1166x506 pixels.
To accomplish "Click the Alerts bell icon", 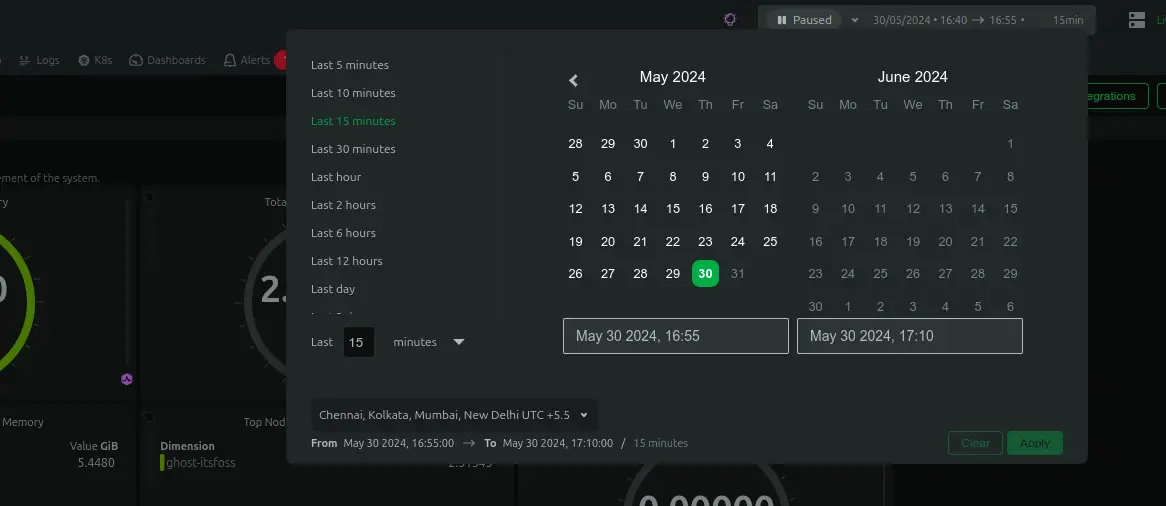I will [231, 60].
